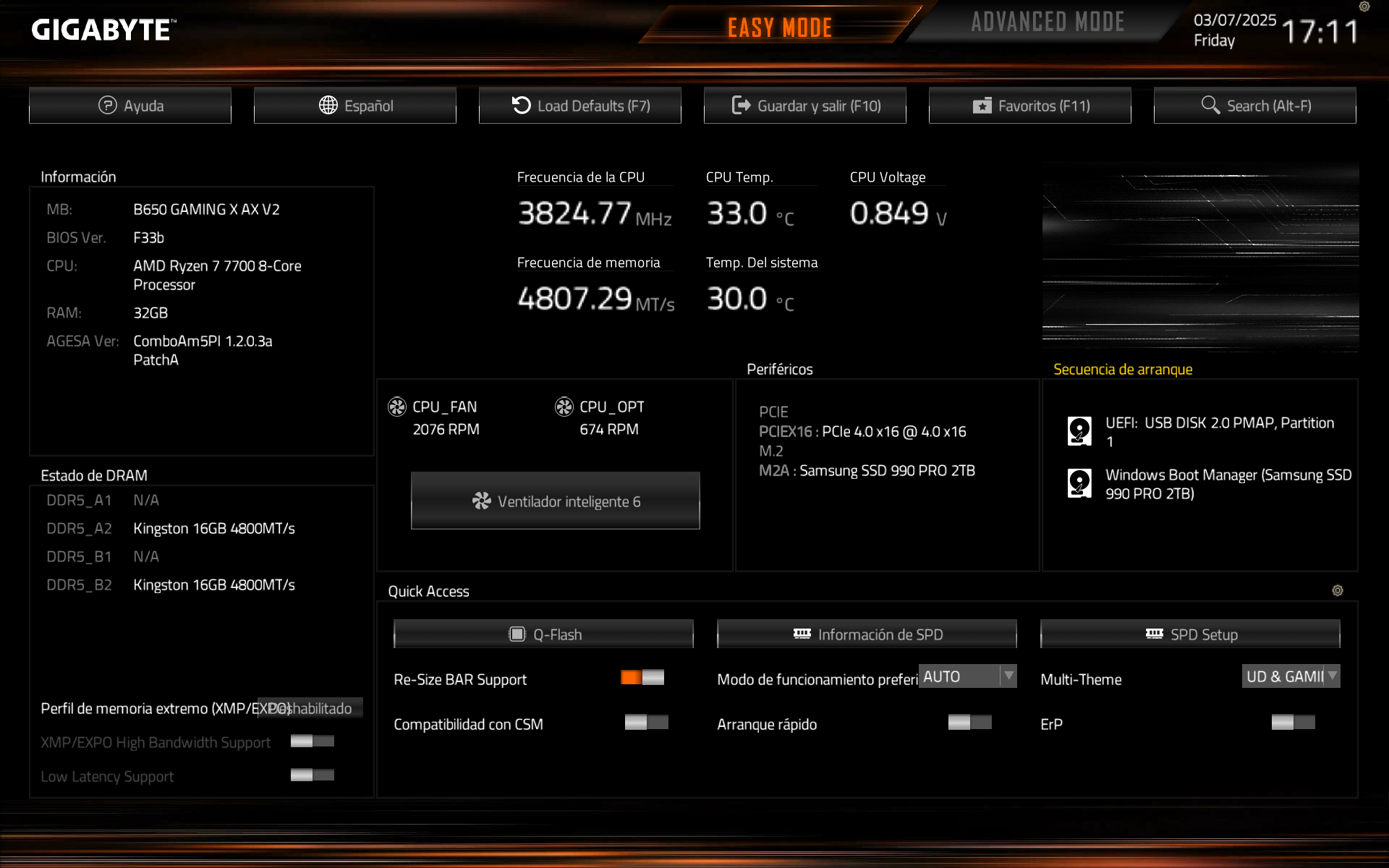Click M2A Samsung SSD 990 PRO 2TB entry
The height and width of the screenshot is (868, 1389).
tap(867, 471)
